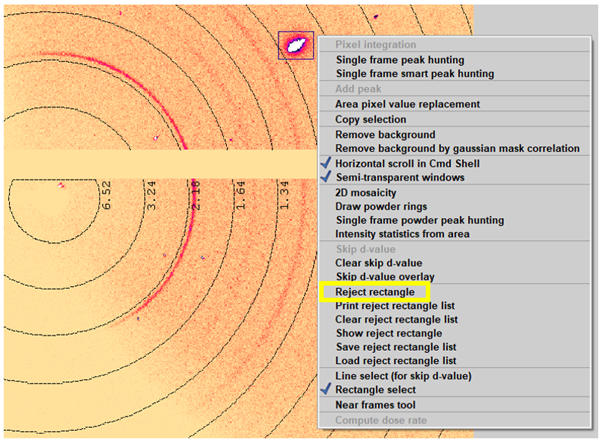
Task: Select Remove background by gaussian mask correlation
Action: (x=457, y=148)
